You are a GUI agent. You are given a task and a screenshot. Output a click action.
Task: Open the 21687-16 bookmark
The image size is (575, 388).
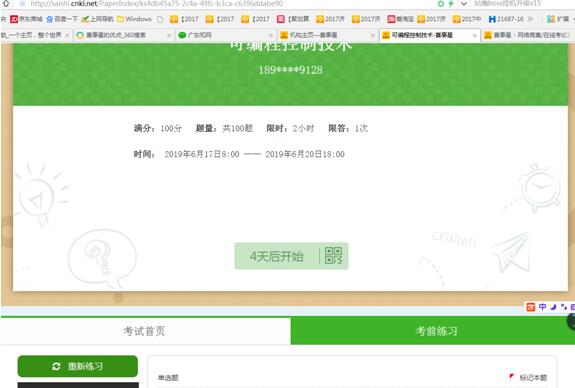tap(506, 19)
